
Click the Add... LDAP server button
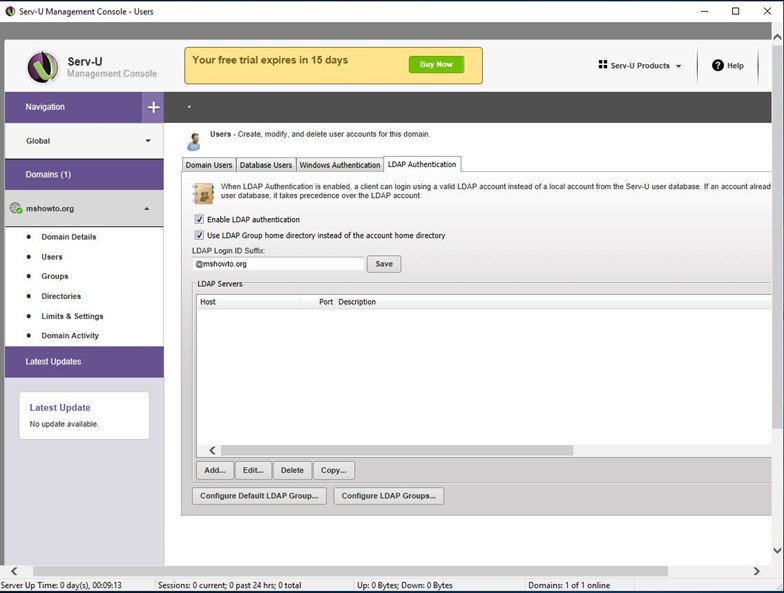tap(215, 470)
